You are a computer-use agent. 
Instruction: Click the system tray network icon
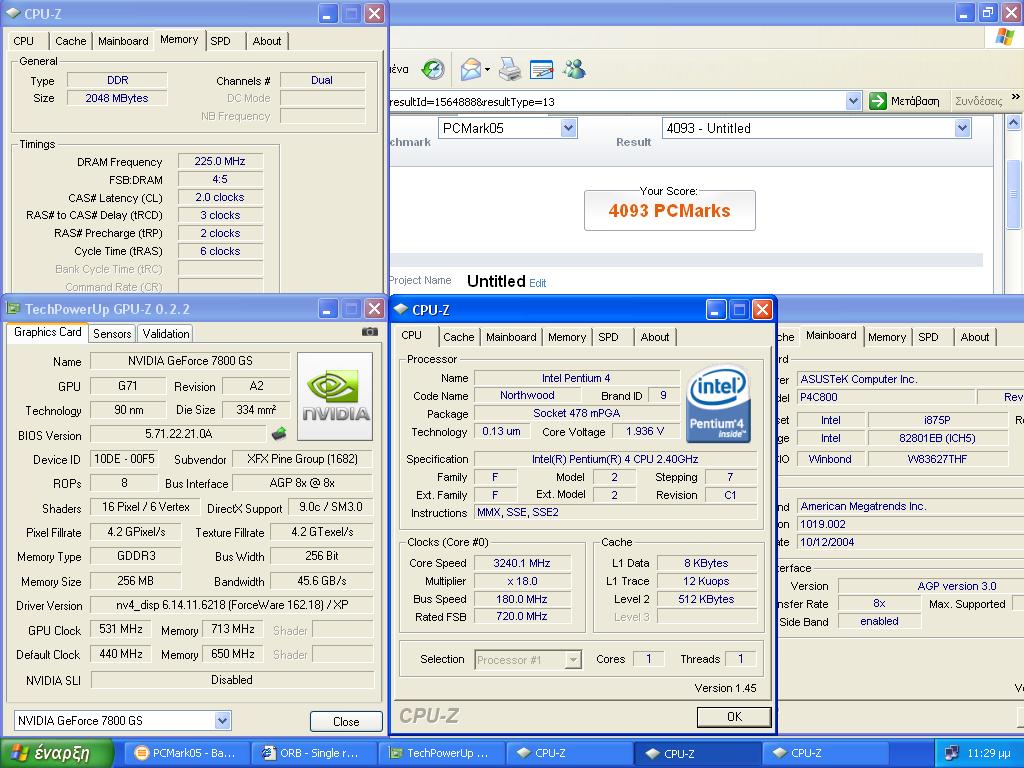(952, 753)
